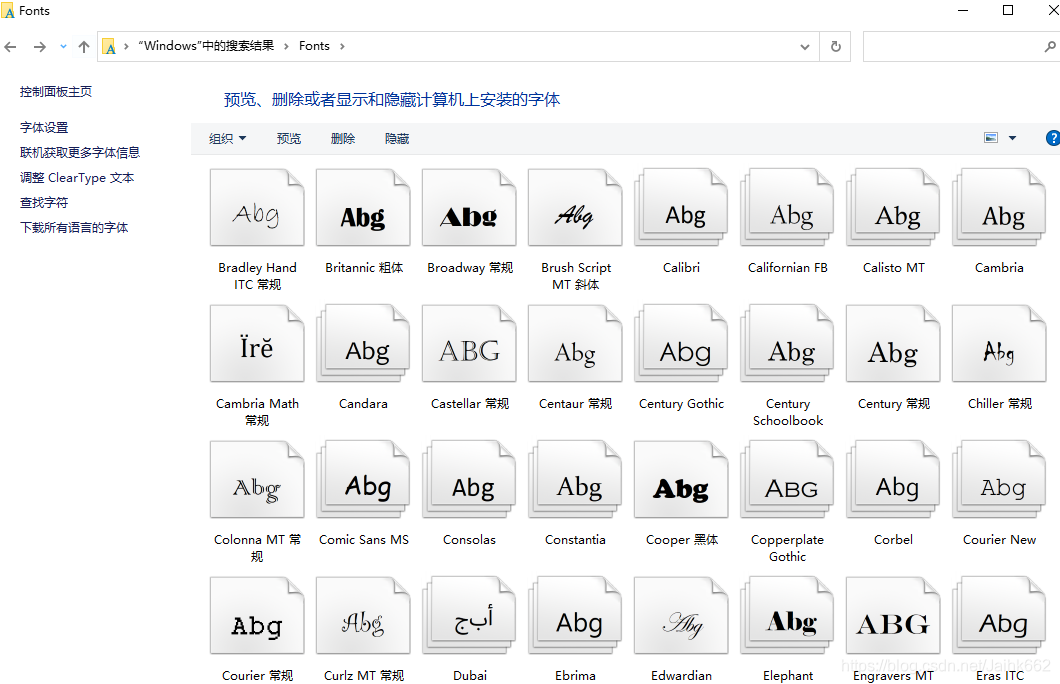Viewport: 1060px width, 684px height.
Task: Select the Cambria Math font icon
Action: click(257, 344)
